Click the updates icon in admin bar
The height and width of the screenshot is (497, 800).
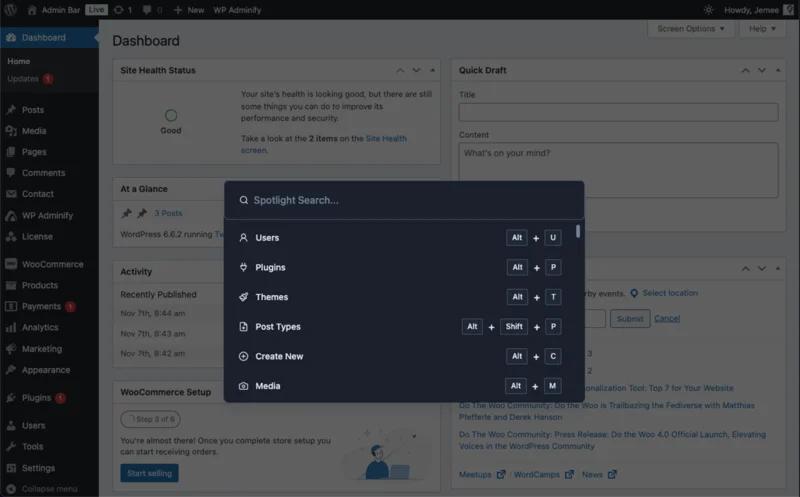tap(123, 10)
